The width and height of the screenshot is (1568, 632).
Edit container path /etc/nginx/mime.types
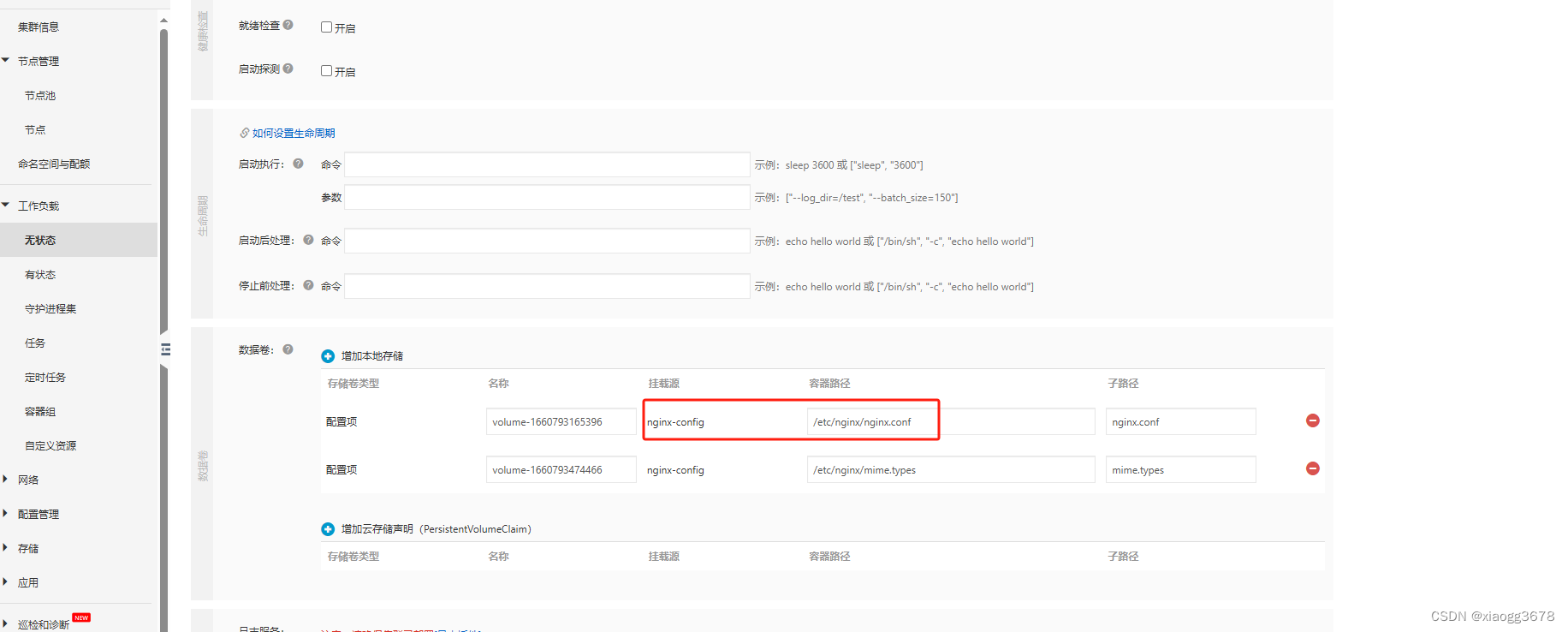coord(951,469)
